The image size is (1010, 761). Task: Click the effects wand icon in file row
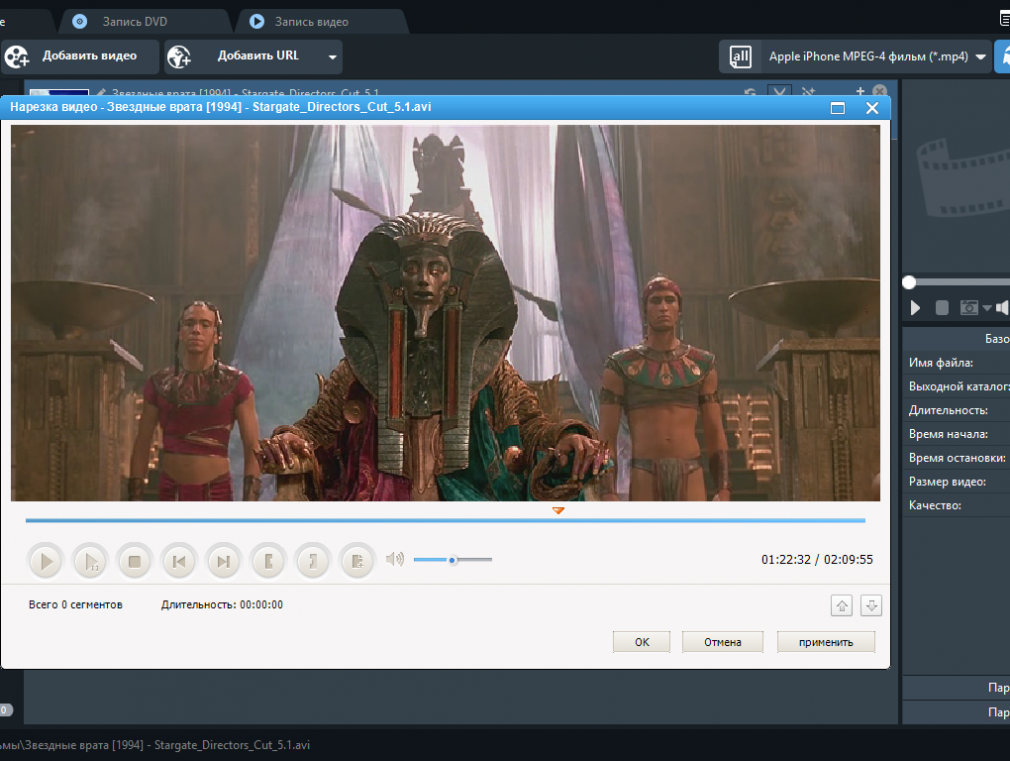(808, 92)
